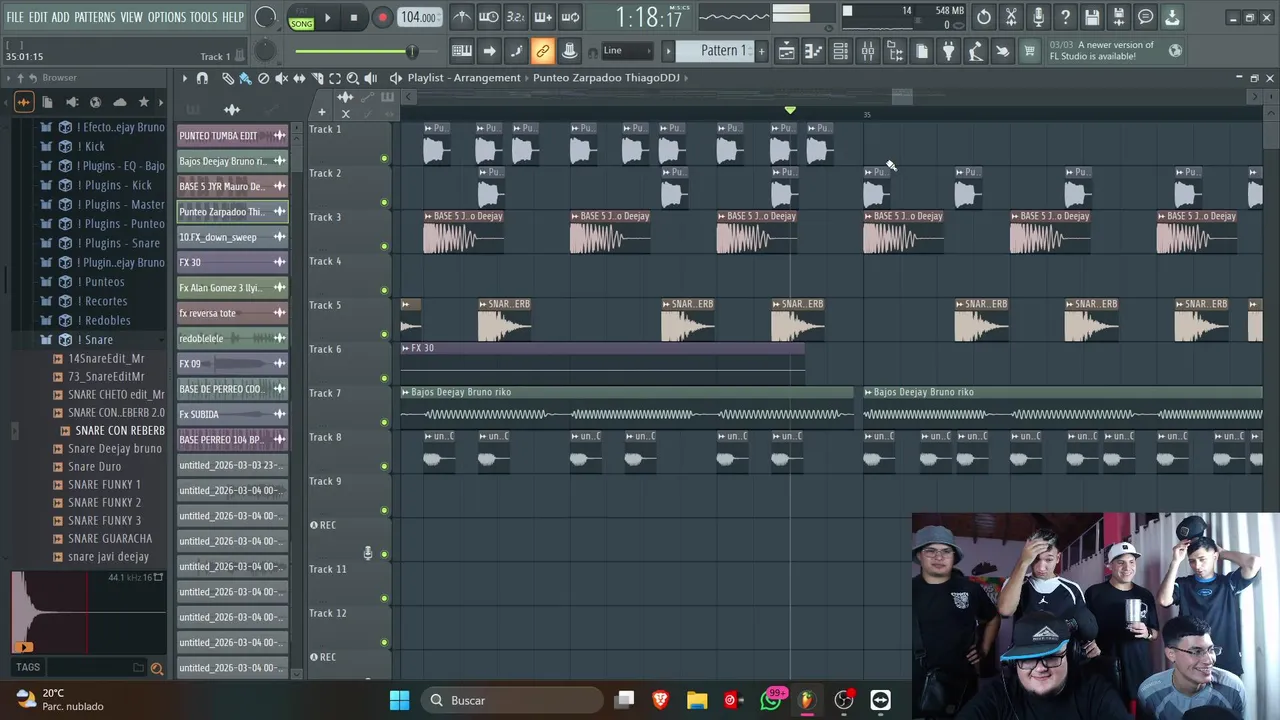This screenshot has height=720, width=1280.
Task: Select the playlist slice tool
Action: coord(317,78)
